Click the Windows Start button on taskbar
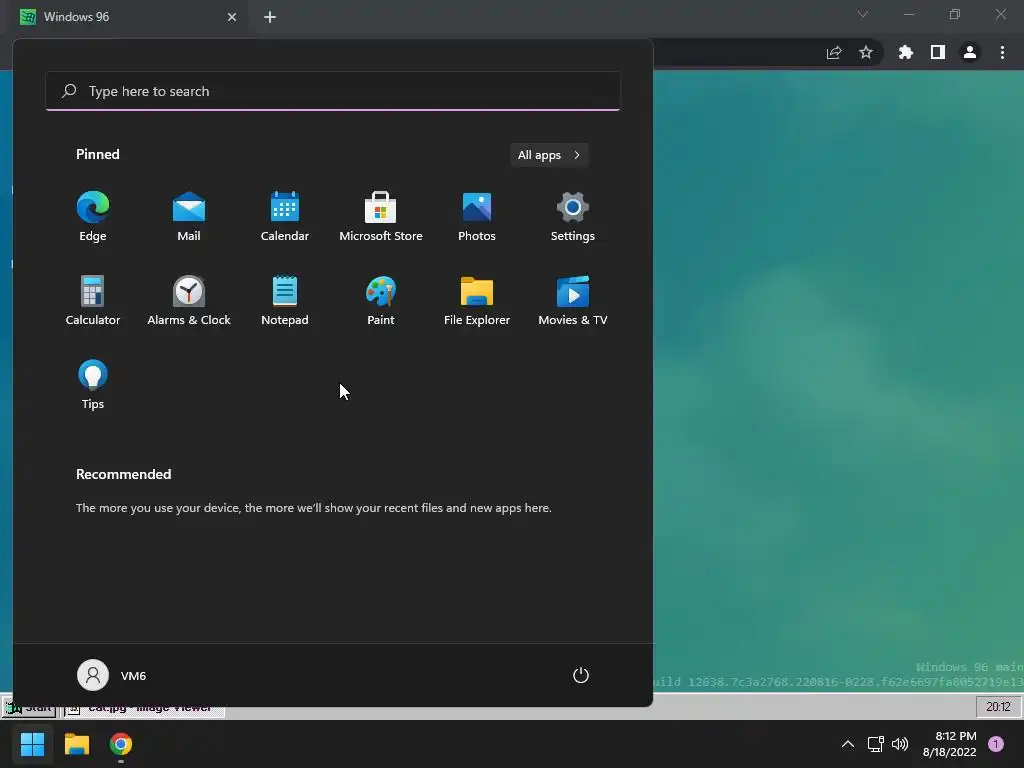 tap(33, 744)
